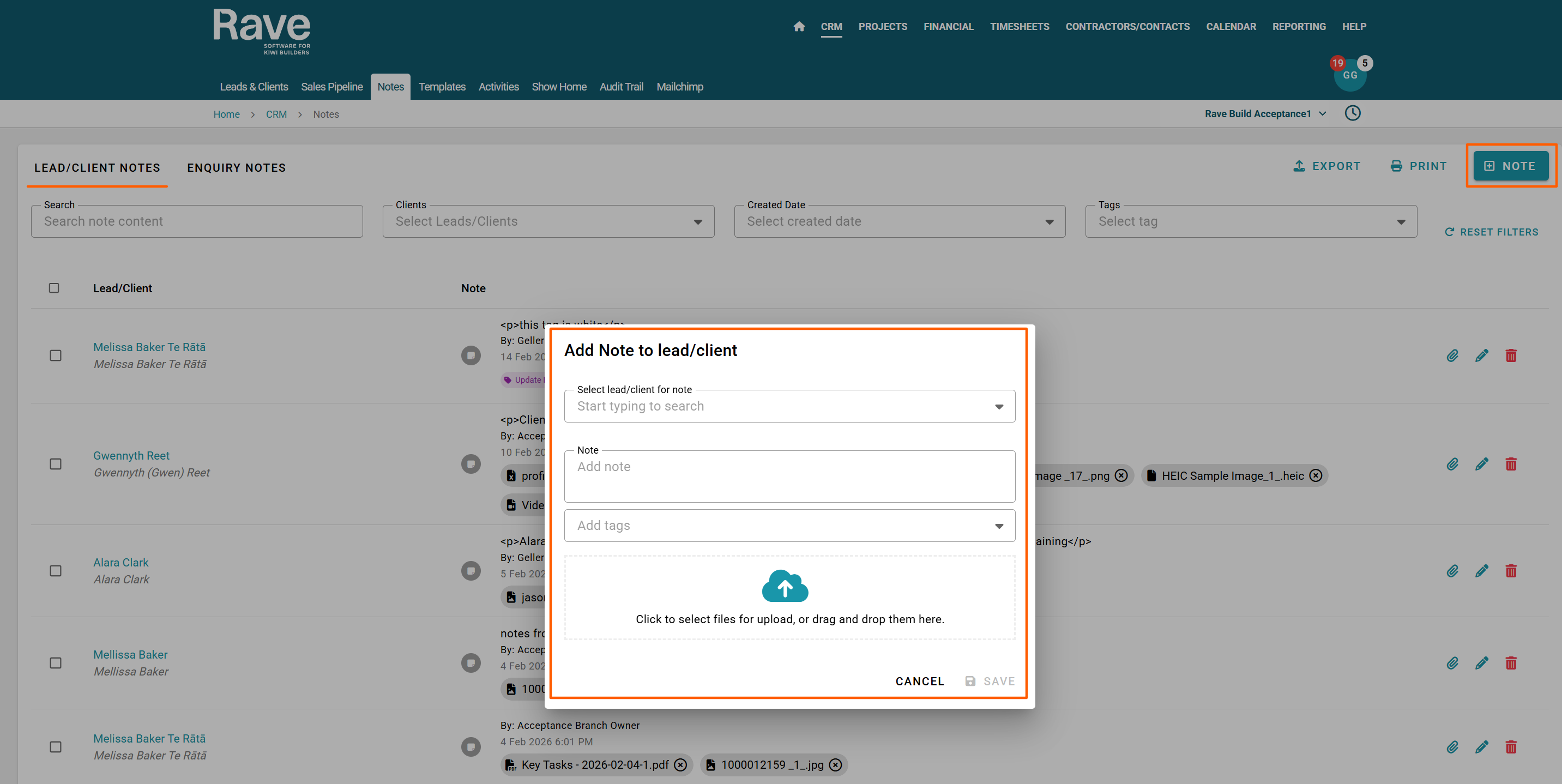Click attachment paperclip for Gwennyth Reet row

[1452, 465]
